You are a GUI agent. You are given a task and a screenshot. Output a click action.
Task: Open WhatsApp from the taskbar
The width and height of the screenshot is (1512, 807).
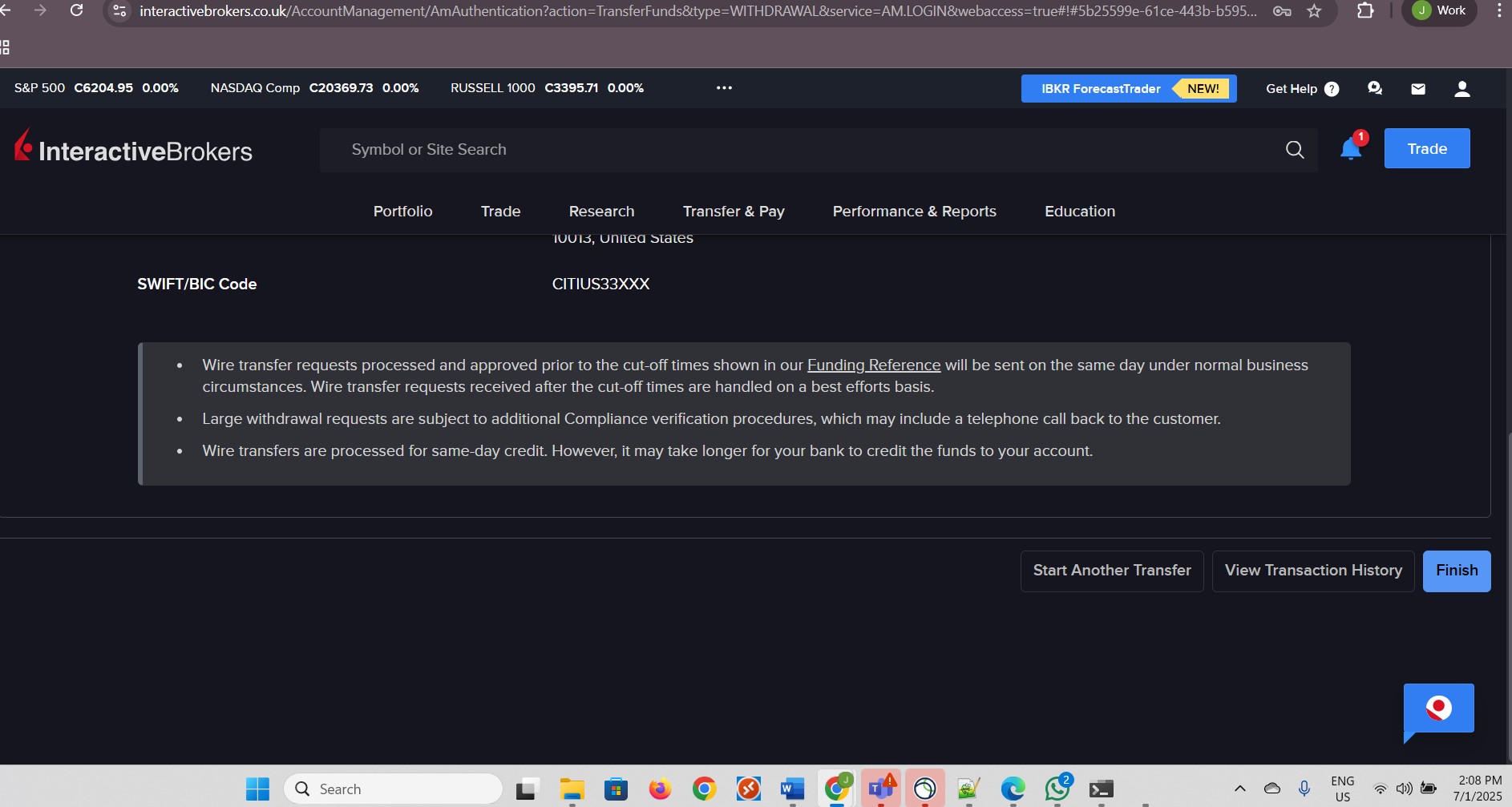click(x=1057, y=789)
